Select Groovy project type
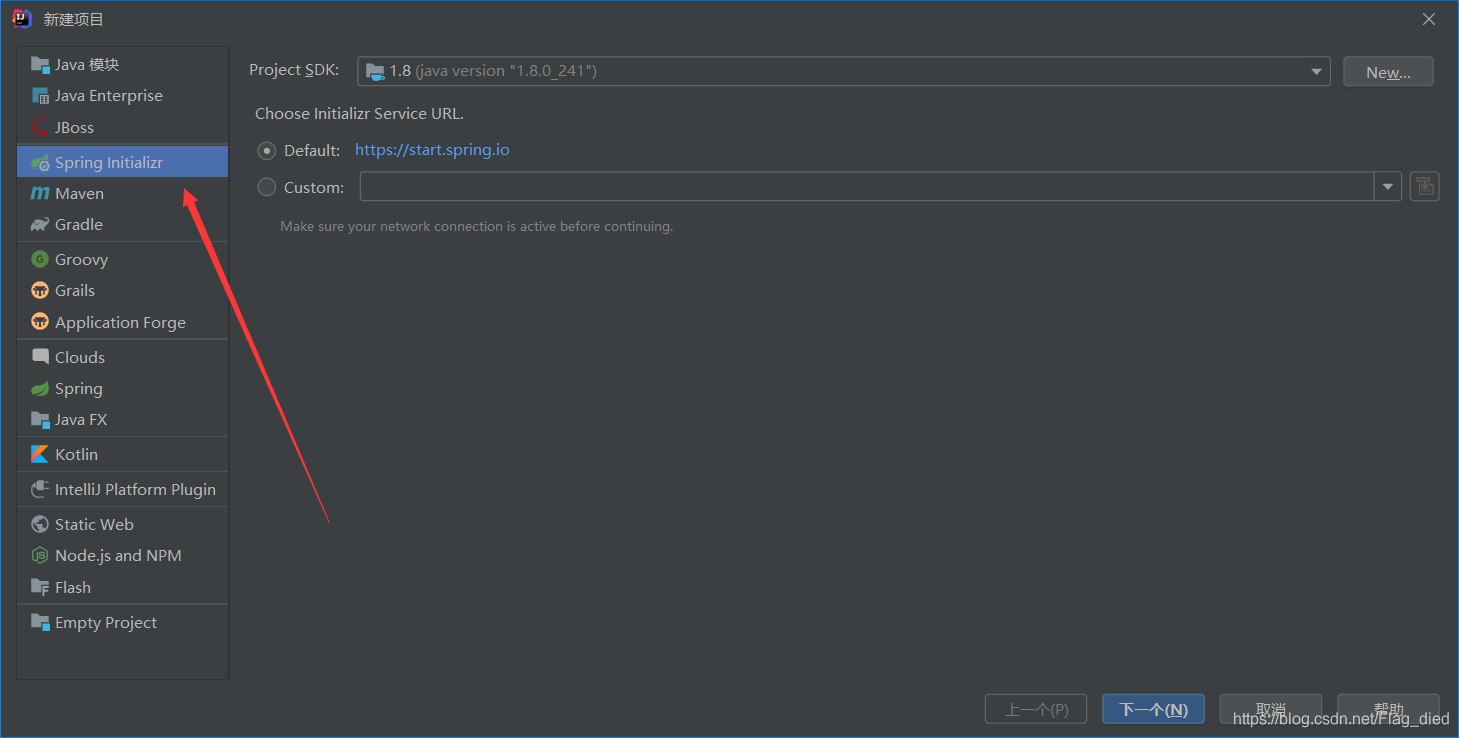Viewport: 1459px width, 738px height. [x=123, y=259]
